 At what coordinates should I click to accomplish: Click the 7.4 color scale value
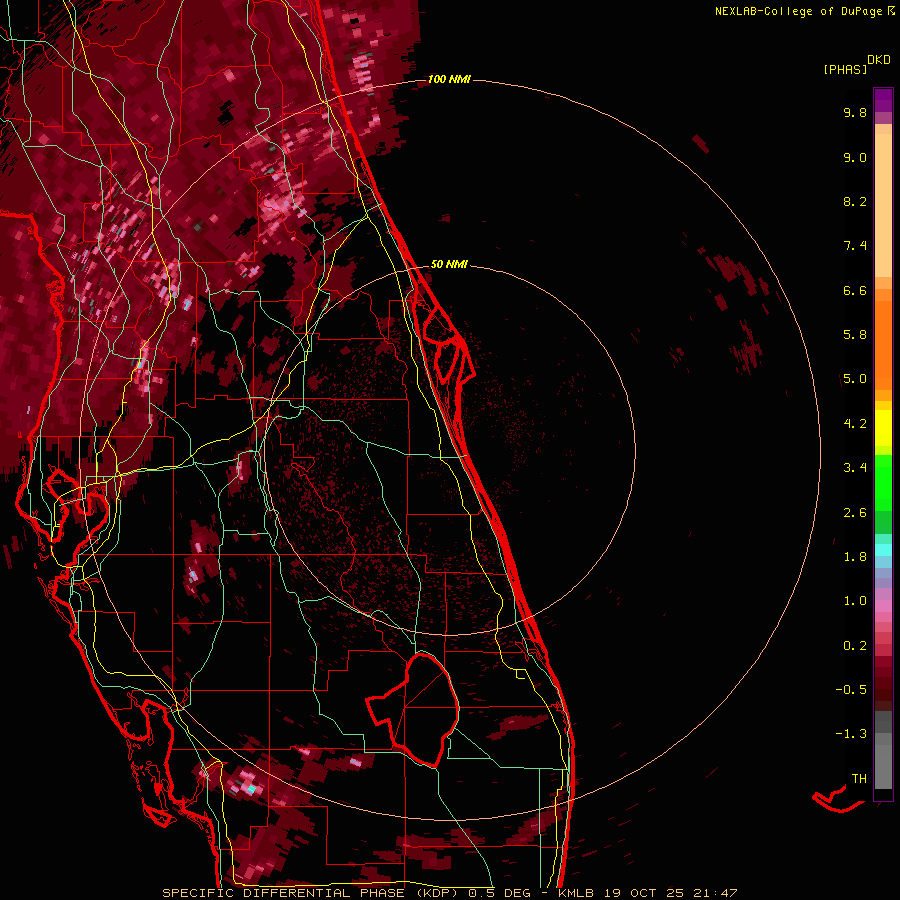(855, 246)
